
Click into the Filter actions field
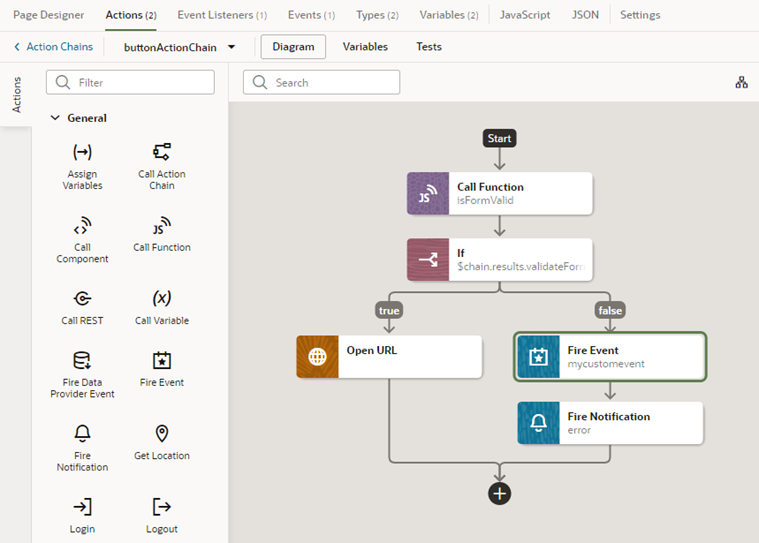pyautogui.click(x=130, y=82)
